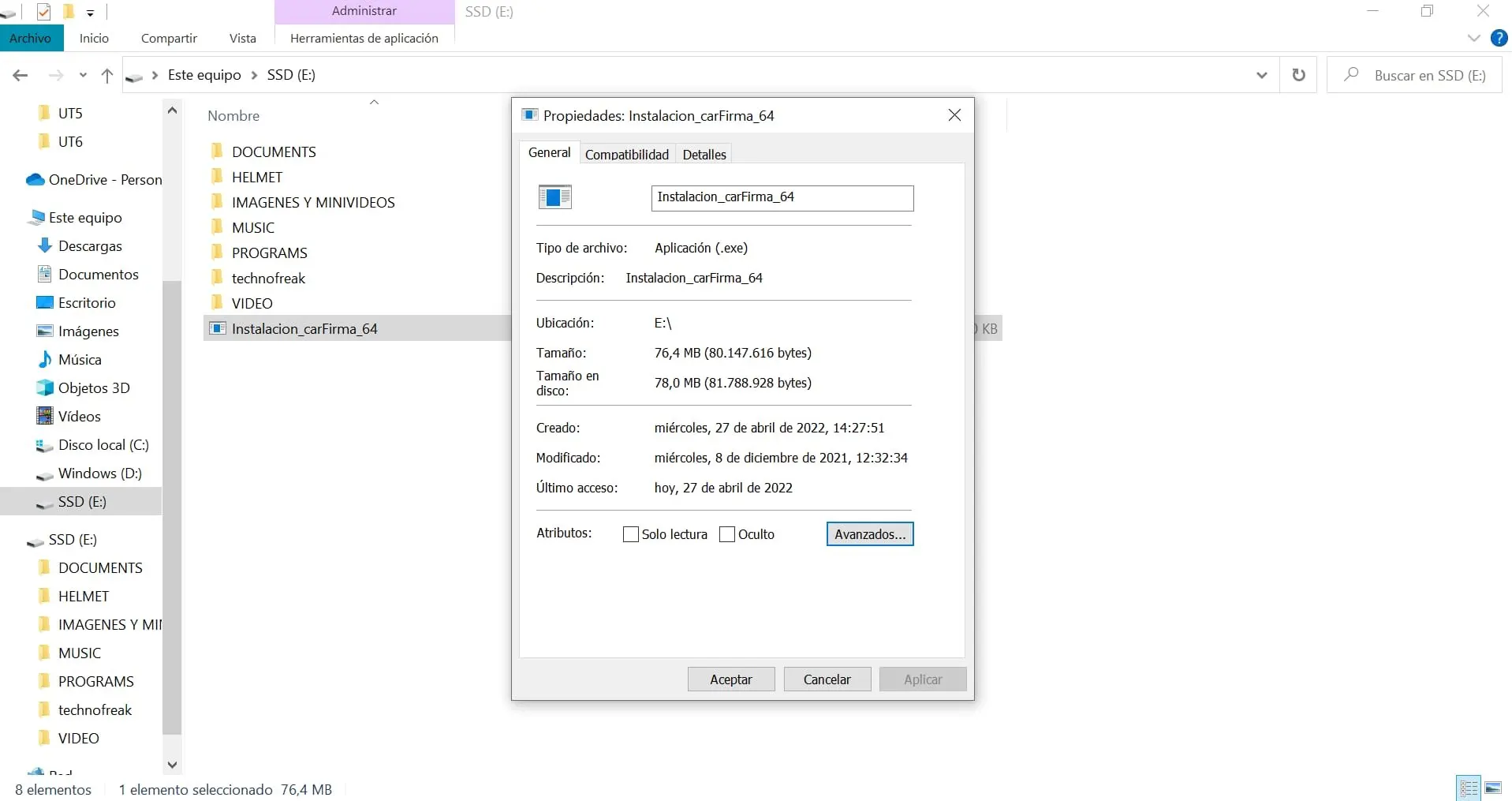Open OneDrive - Personal in navigation pane
The height and width of the screenshot is (801, 1512).
pyautogui.click(x=95, y=180)
